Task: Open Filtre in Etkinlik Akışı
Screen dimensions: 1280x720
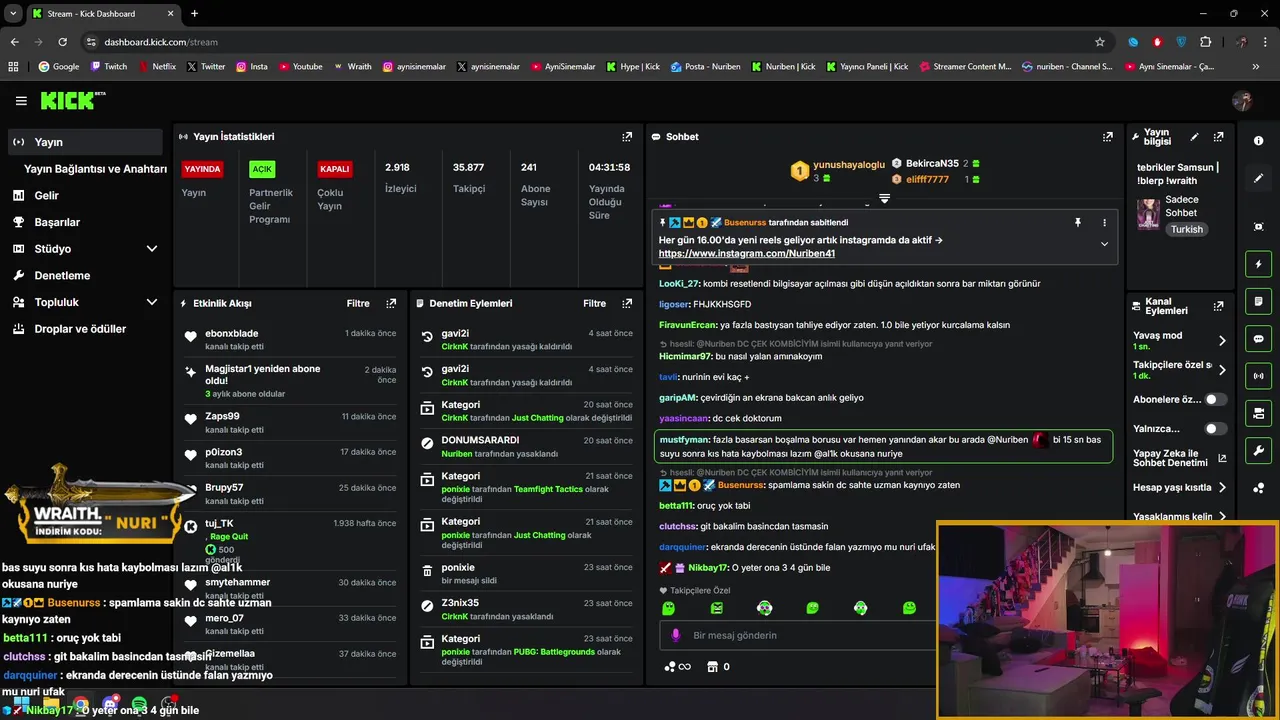Action: point(358,303)
